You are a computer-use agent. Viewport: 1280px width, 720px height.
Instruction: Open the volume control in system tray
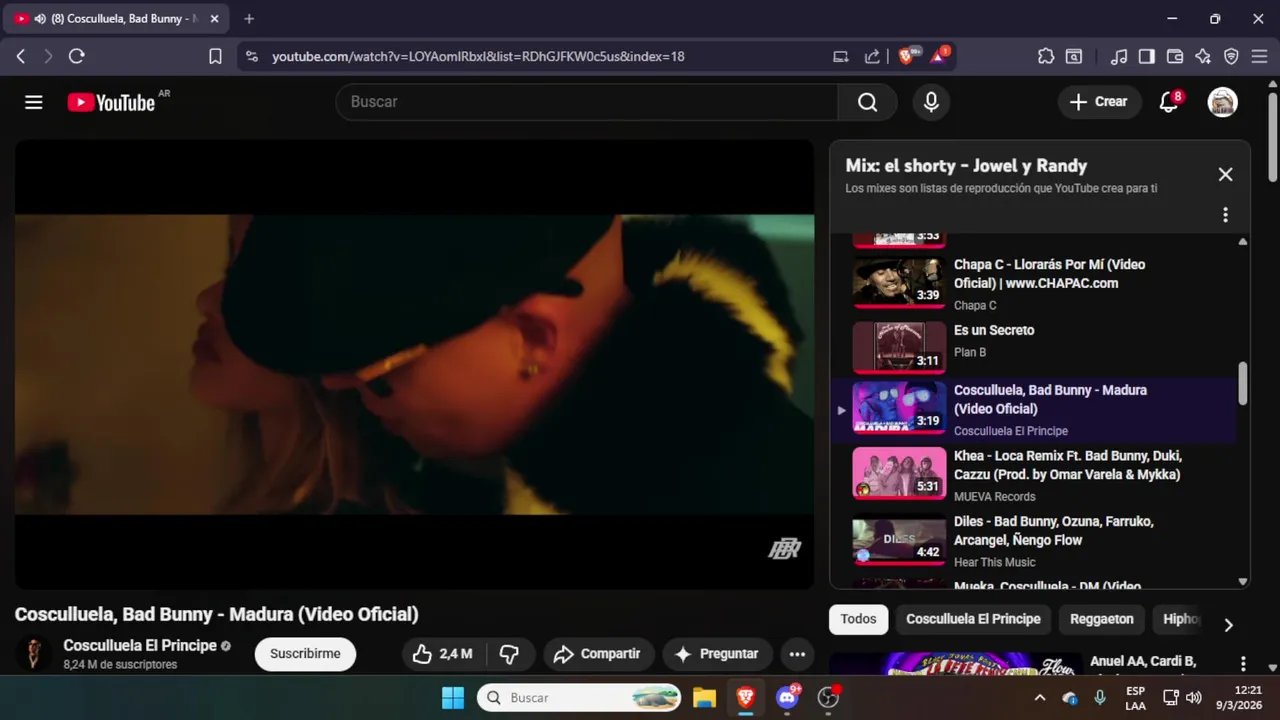pyautogui.click(x=1194, y=697)
